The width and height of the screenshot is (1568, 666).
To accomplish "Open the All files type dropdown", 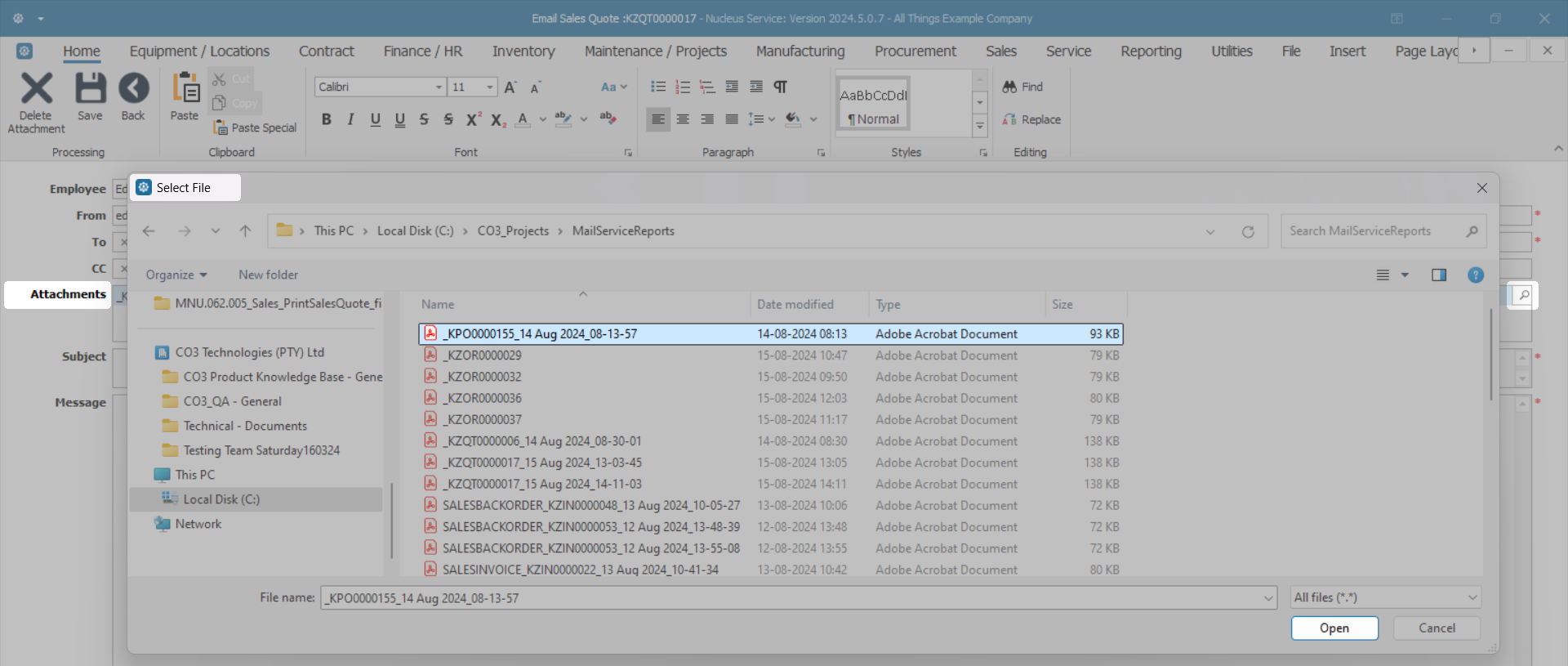I will coord(1385,598).
